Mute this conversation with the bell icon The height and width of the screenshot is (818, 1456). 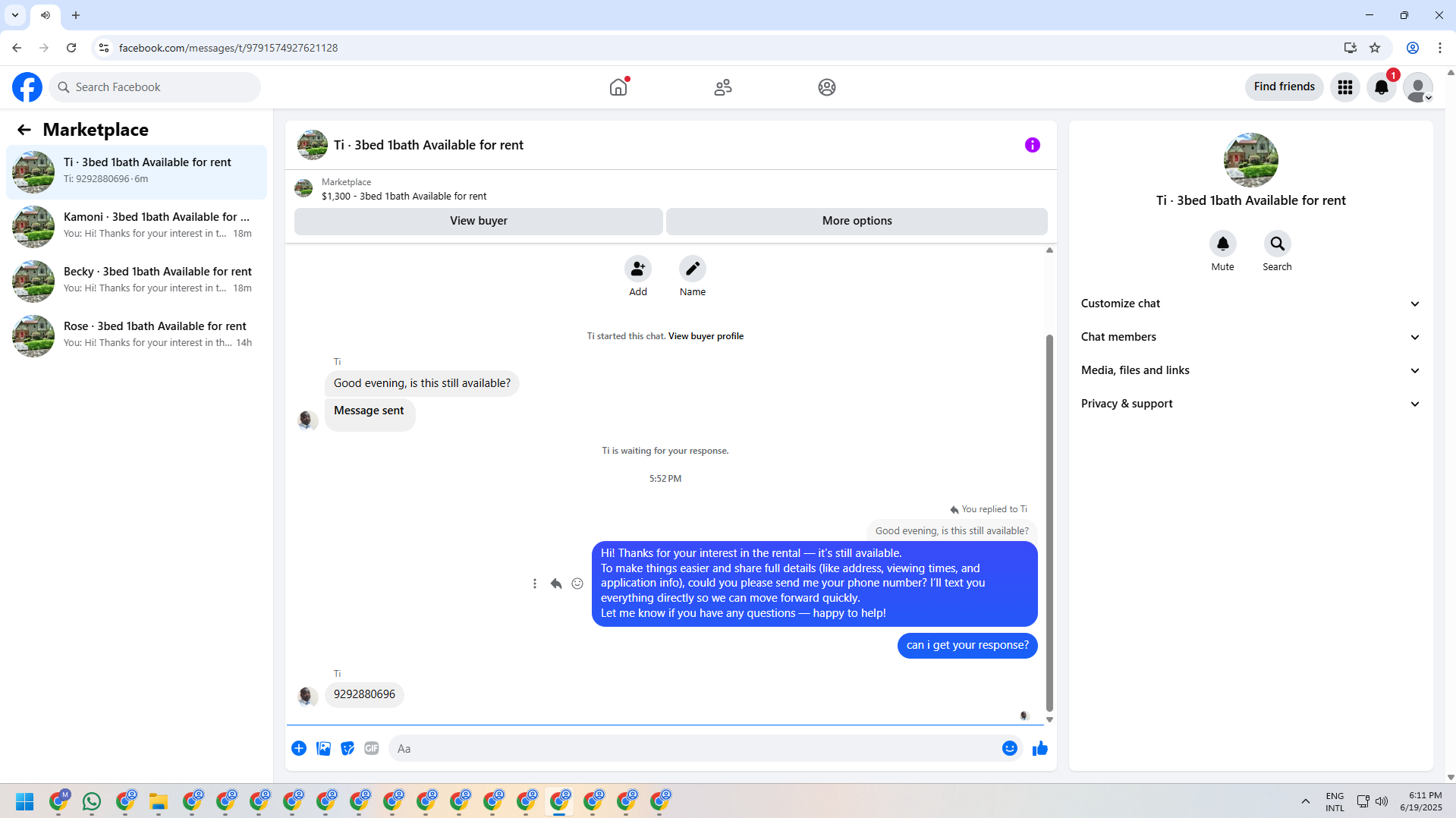click(1223, 244)
